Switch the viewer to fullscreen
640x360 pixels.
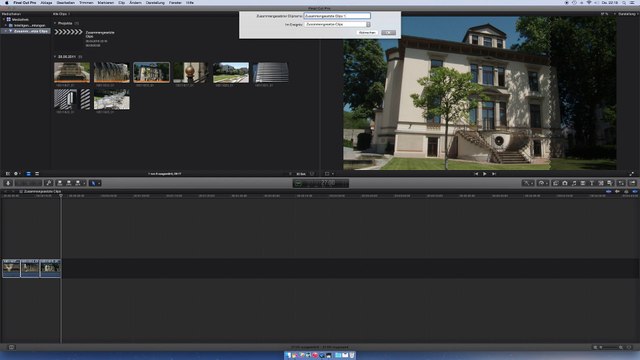pyautogui.click(x=631, y=174)
